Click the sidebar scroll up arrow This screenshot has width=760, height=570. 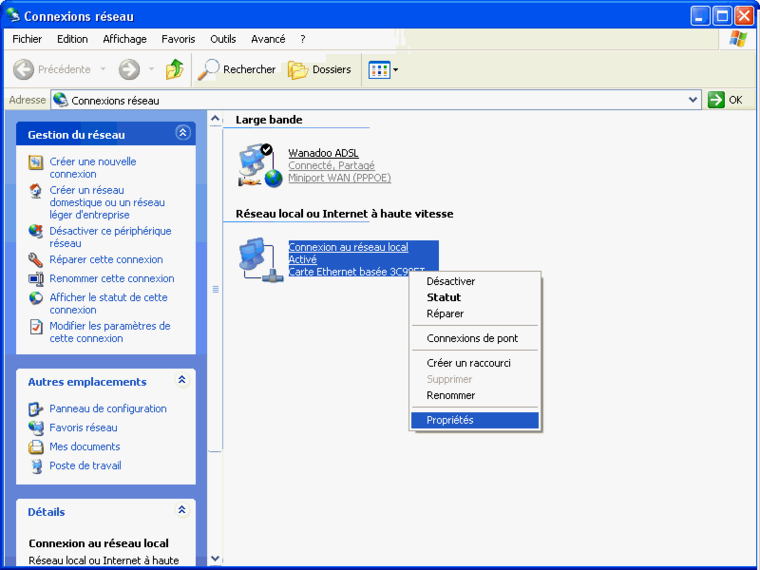pyautogui.click(x=215, y=119)
